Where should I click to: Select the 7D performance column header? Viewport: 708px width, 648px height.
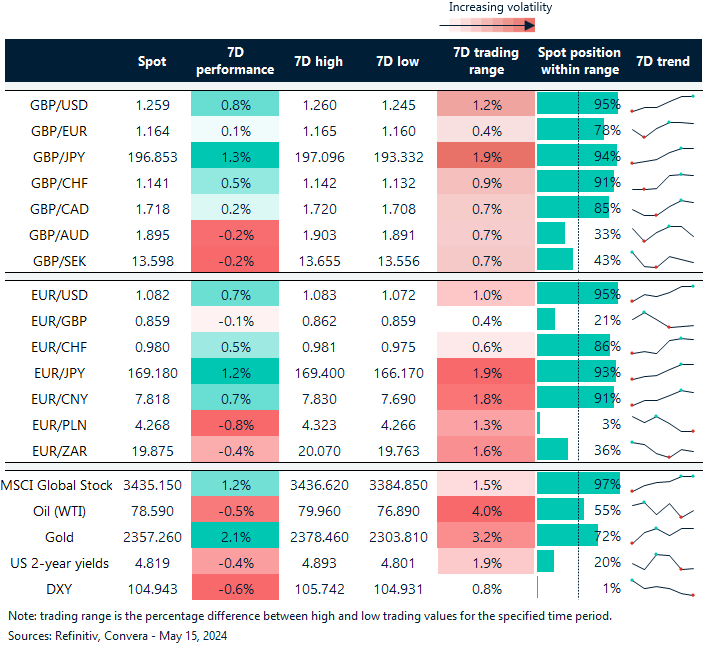pyautogui.click(x=233, y=61)
